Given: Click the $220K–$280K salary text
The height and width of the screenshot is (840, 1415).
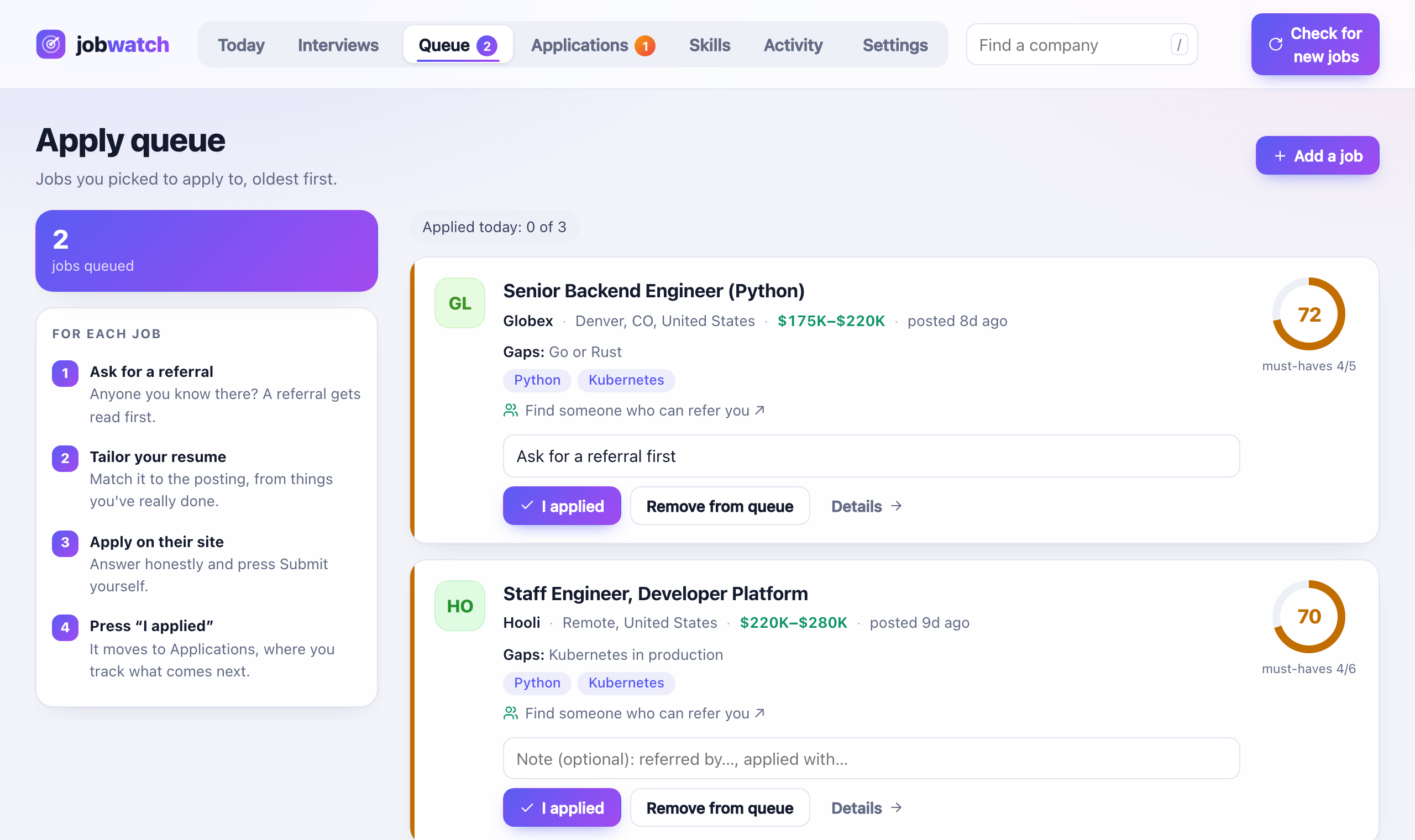Looking at the screenshot, I should click(794, 623).
